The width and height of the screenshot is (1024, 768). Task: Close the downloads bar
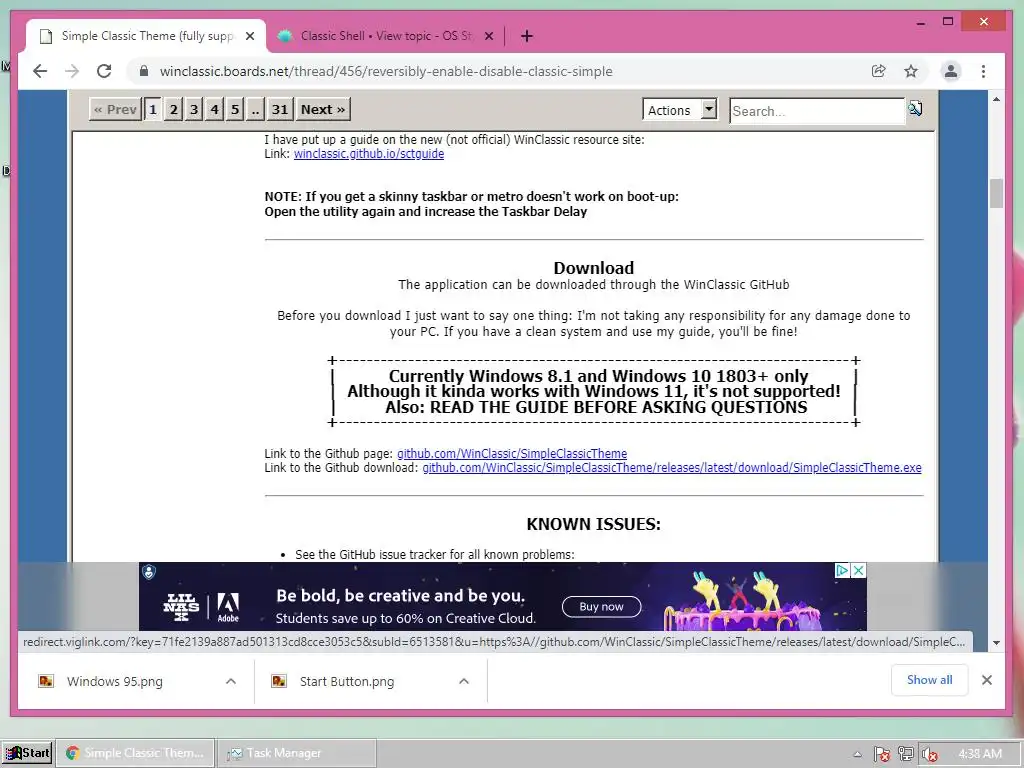987,680
